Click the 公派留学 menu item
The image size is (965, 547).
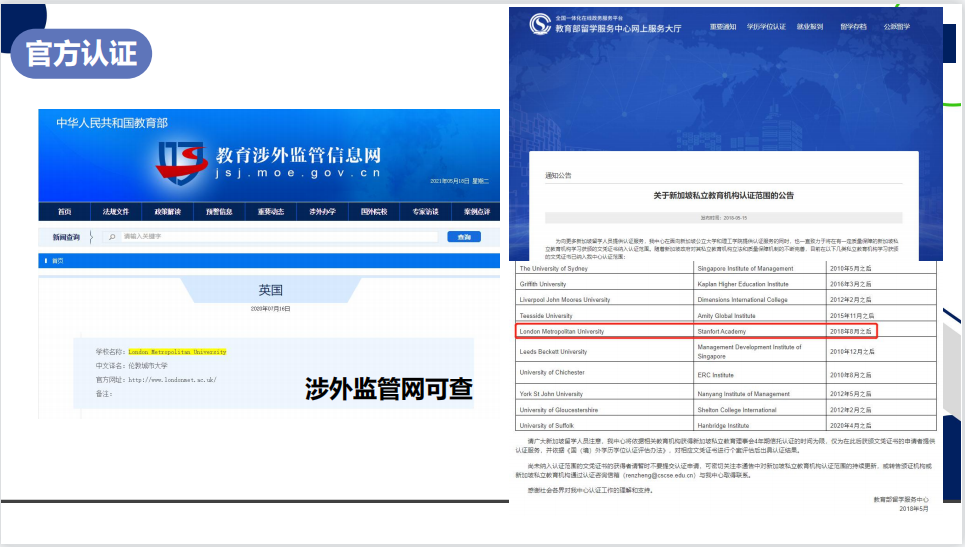pos(897,27)
